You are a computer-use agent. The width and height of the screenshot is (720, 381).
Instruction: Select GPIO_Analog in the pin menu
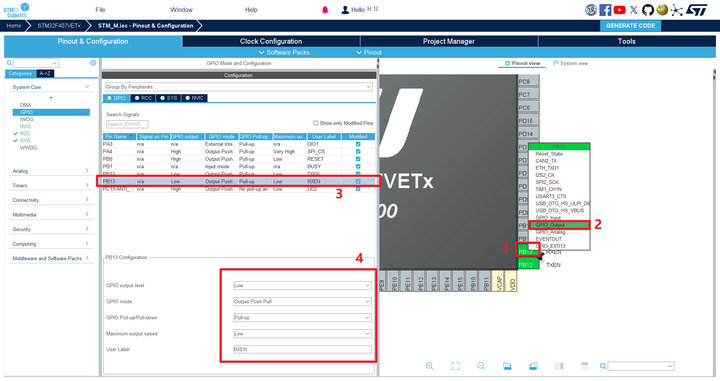pyautogui.click(x=550, y=232)
